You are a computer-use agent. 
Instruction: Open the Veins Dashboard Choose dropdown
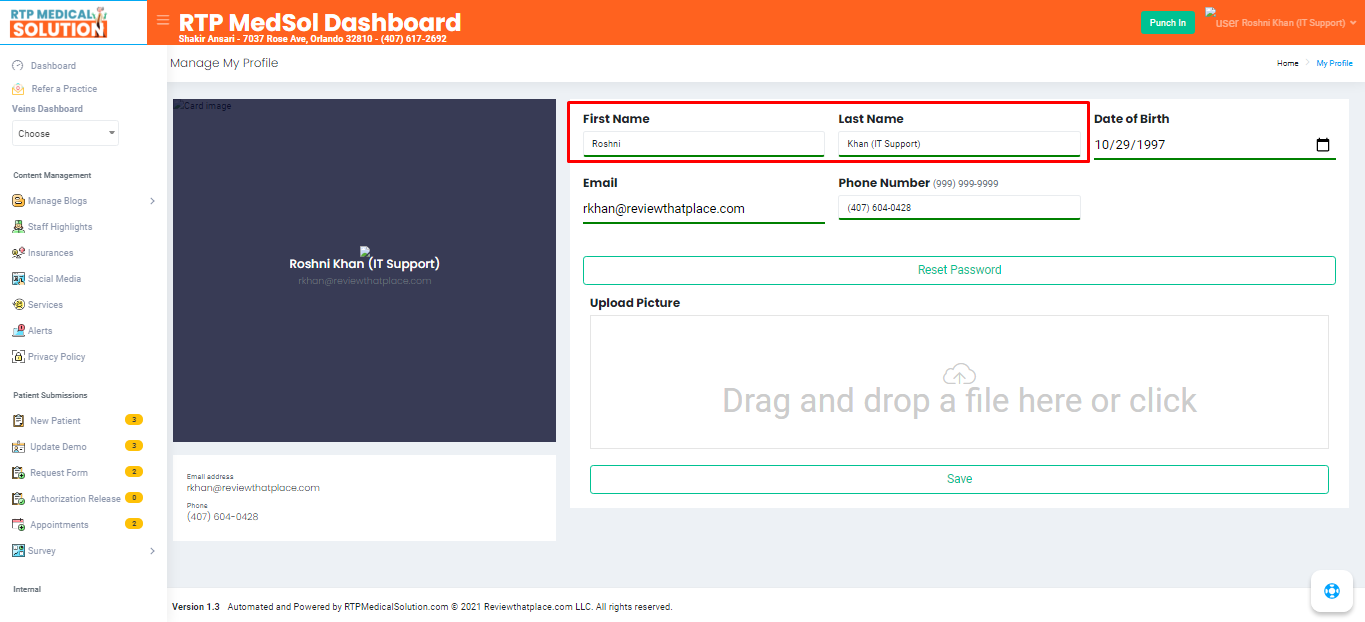point(65,133)
